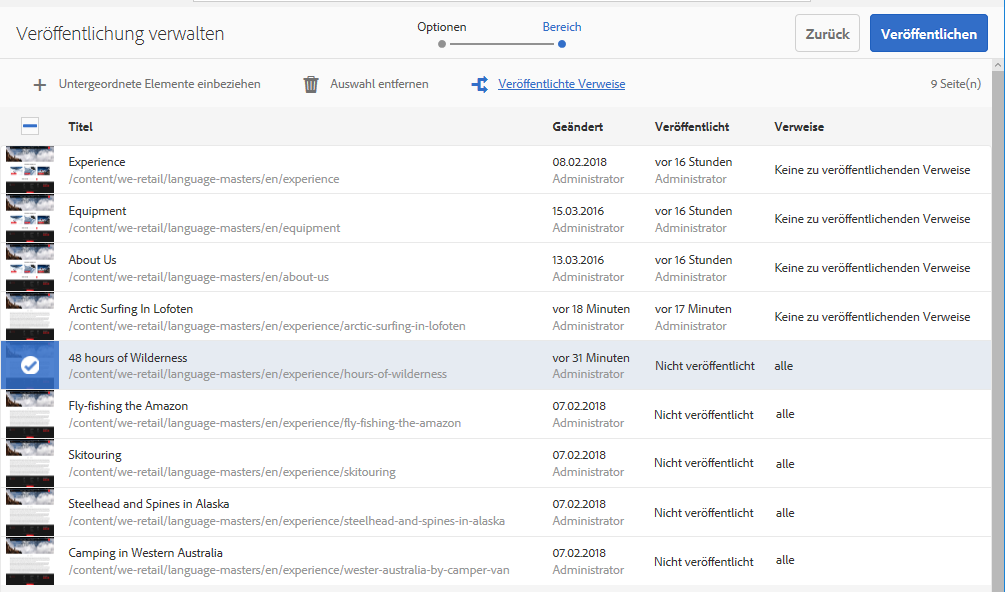Click the plus icon for including child elements

(x=40, y=85)
